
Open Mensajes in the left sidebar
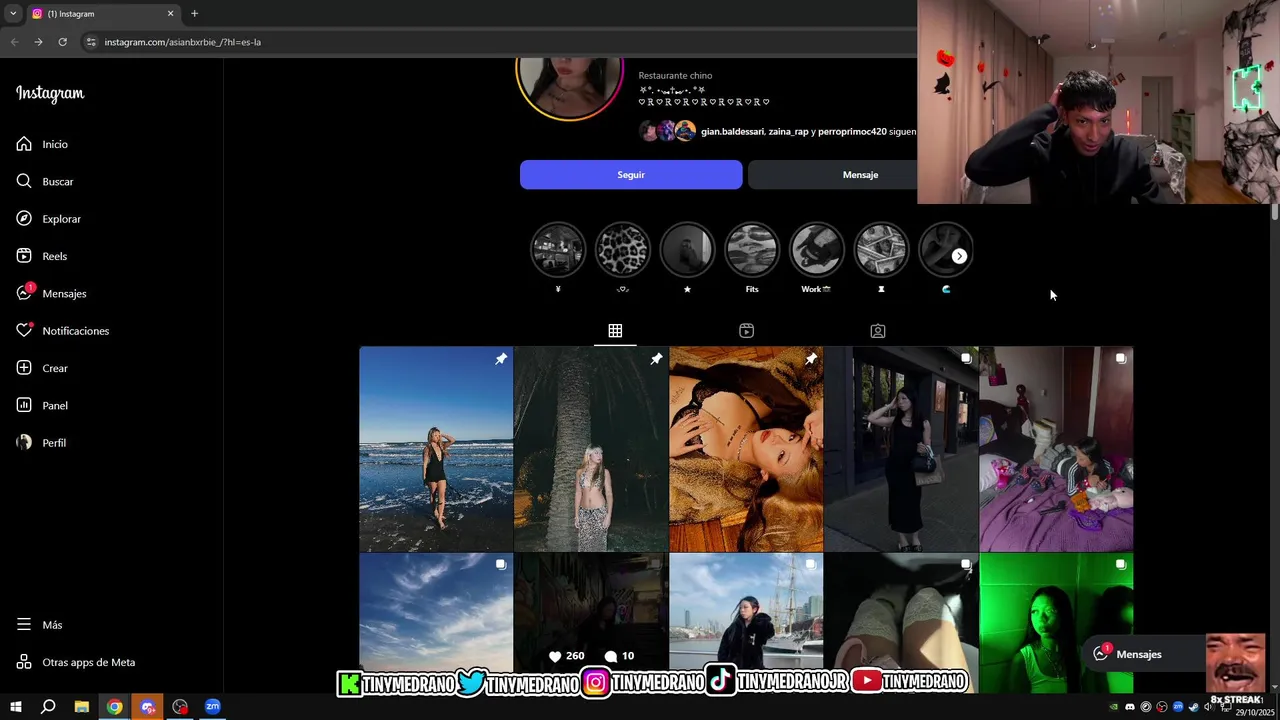51,293
